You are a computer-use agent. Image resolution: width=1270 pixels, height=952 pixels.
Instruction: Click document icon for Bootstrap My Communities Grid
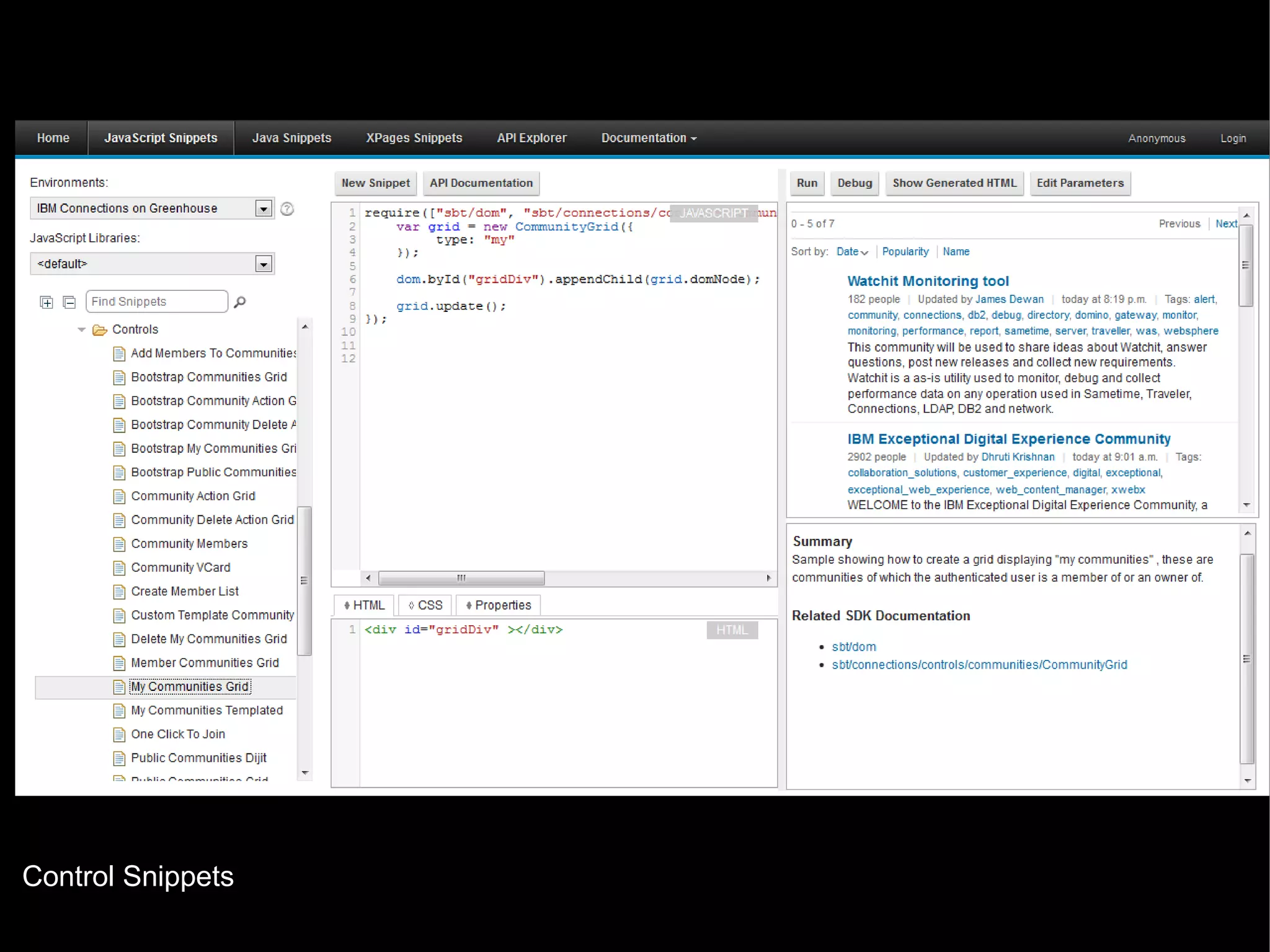[120, 449]
